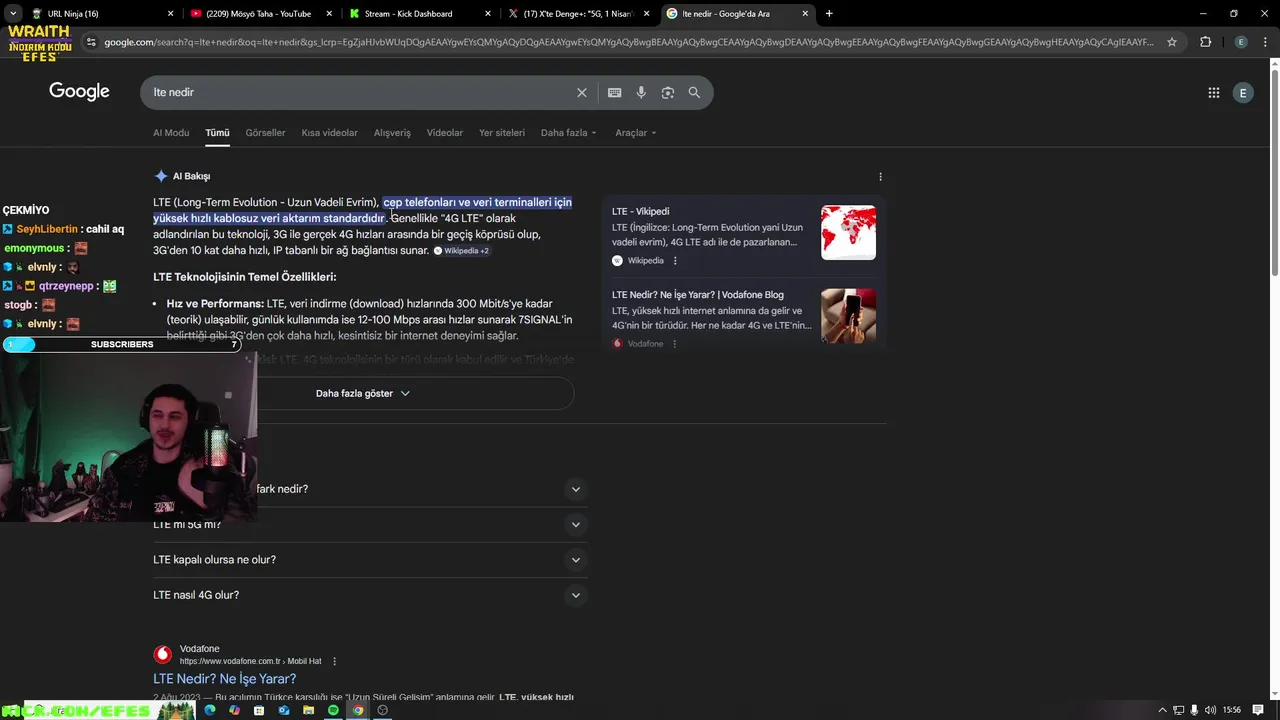Open the Vodafone 'LTE Nedir? Ne İşe Yarar?' result
This screenshot has width=1280, height=720.
coord(224,679)
